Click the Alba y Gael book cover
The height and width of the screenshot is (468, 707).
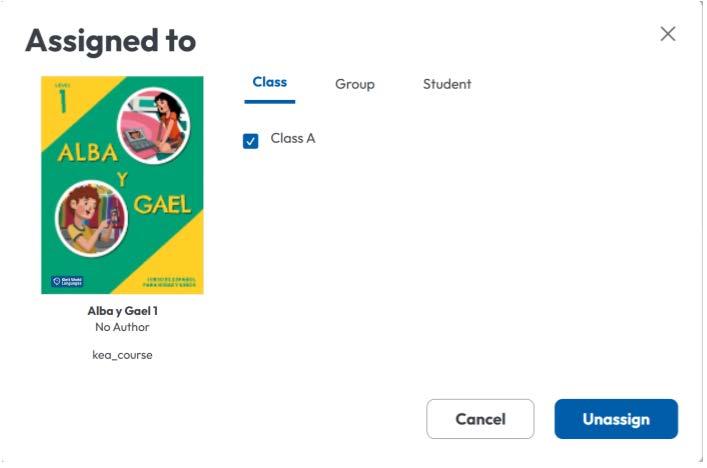coord(122,185)
